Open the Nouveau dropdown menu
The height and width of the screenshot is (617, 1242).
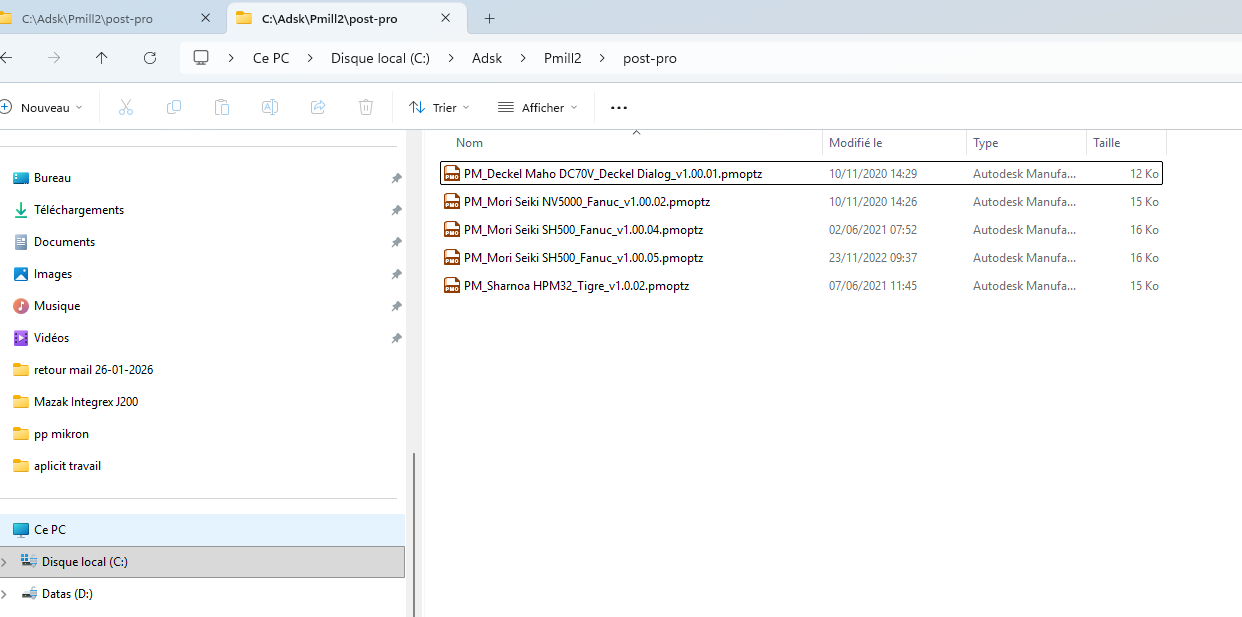[x=42, y=107]
